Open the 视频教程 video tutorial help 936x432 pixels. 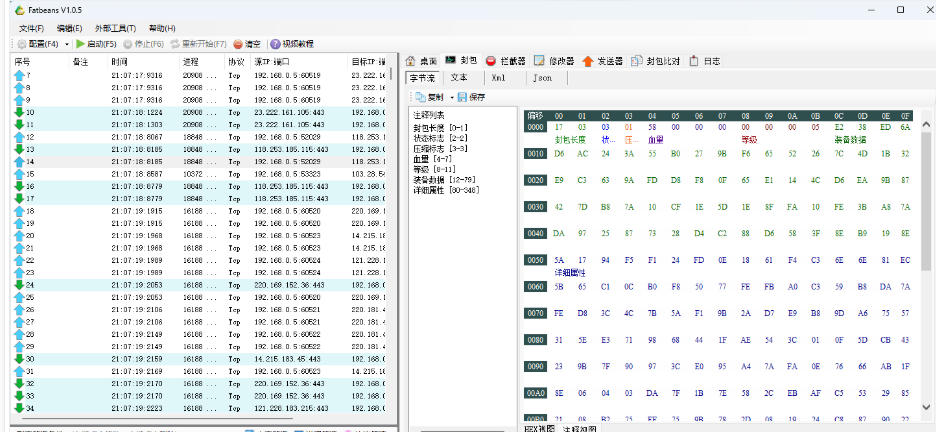tap(292, 44)
